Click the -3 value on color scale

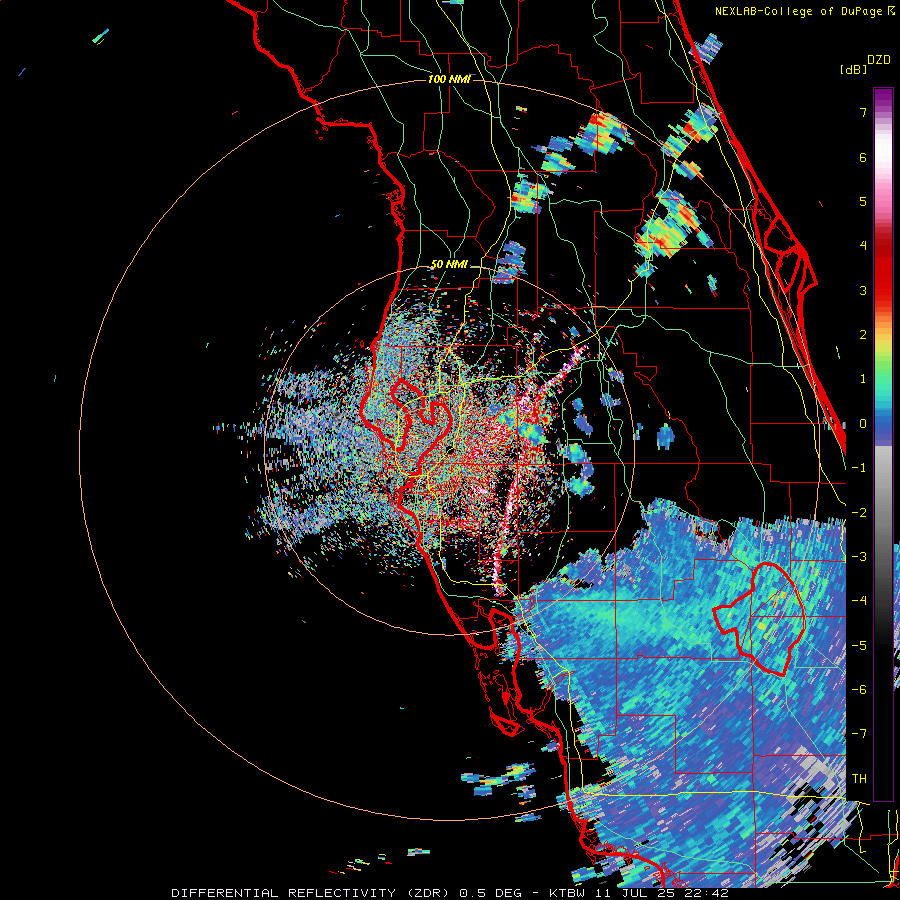859,557
